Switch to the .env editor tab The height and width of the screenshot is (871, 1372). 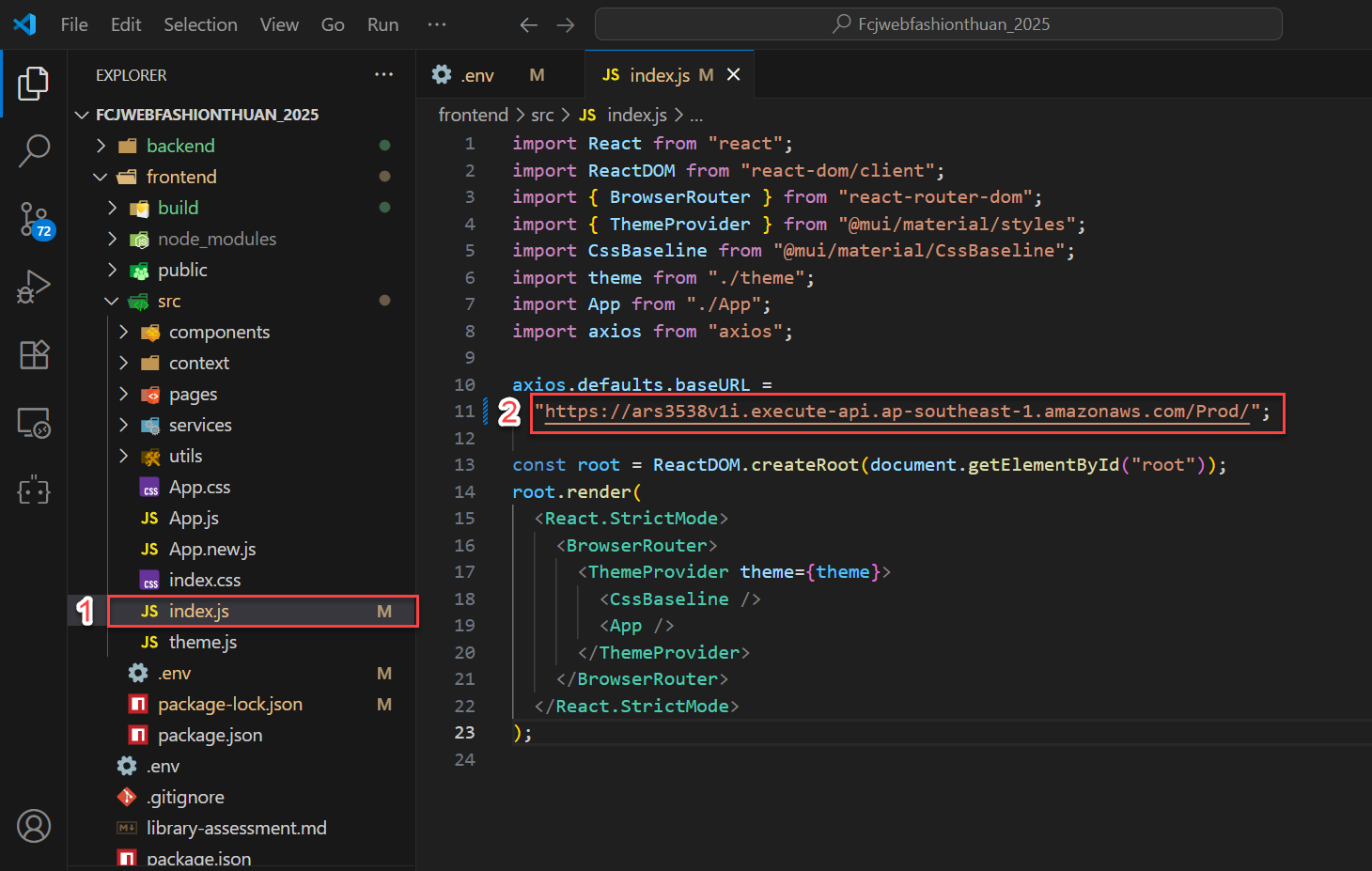500,74
